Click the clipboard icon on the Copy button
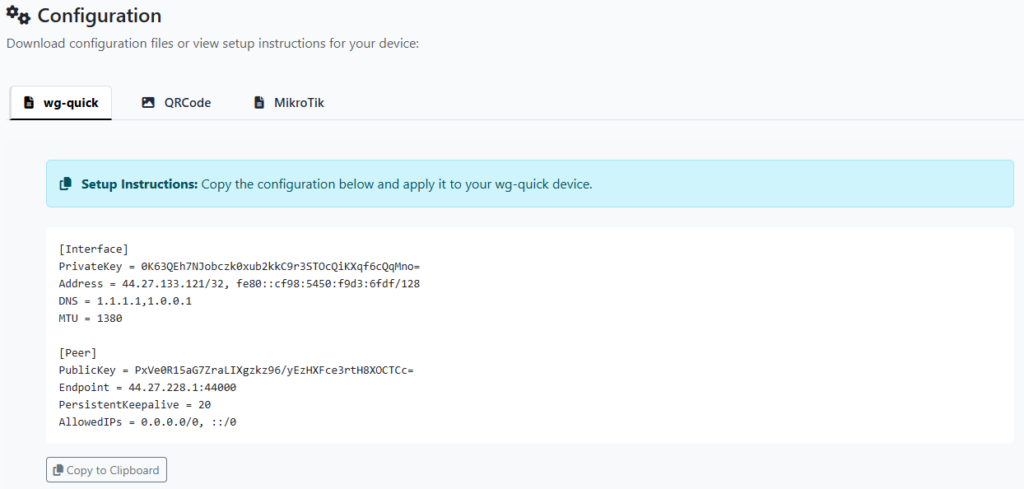The height and width of the screenshot is (489, 1024). 58,470
